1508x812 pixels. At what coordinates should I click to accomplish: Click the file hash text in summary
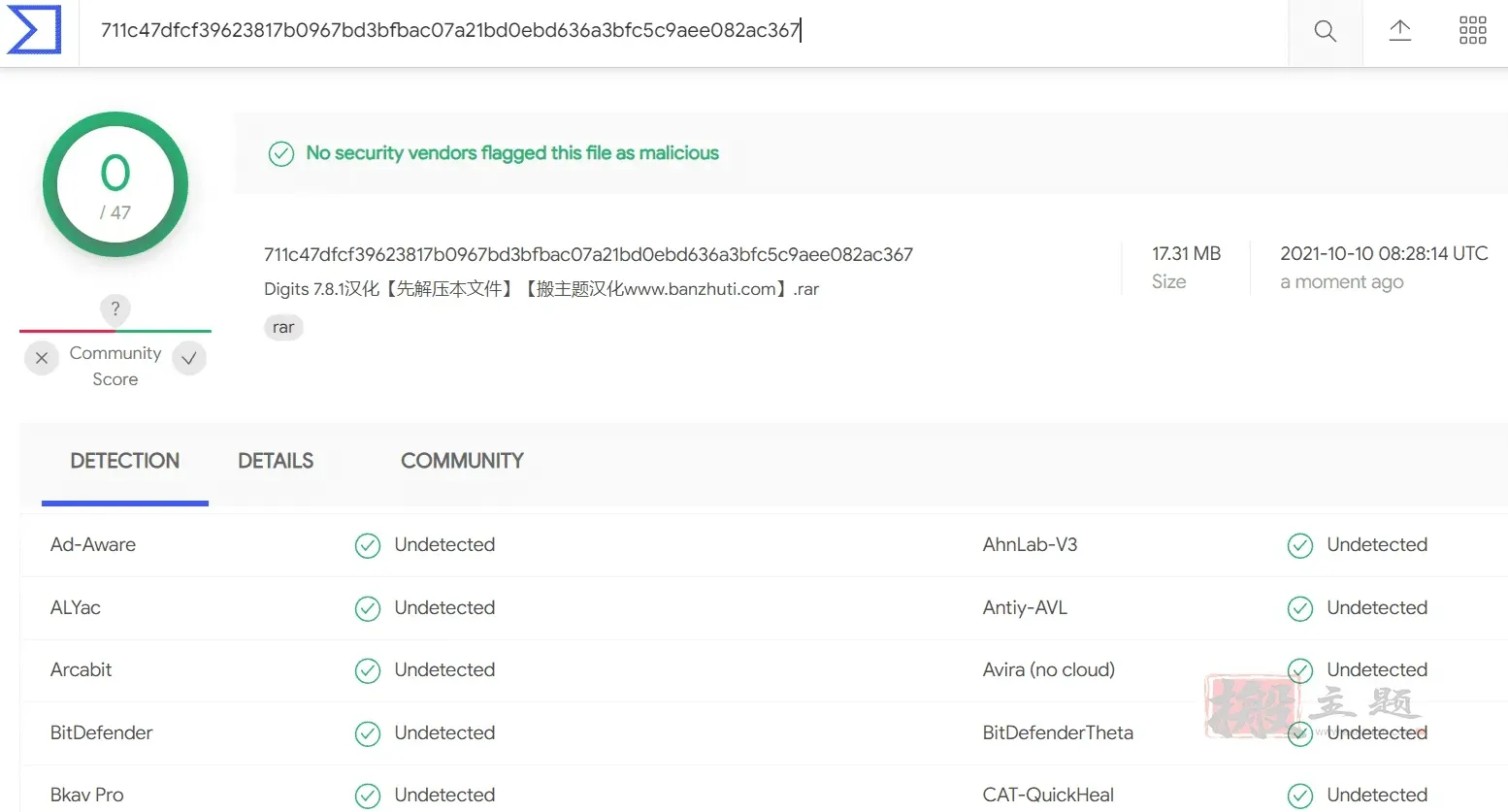tap(588, 254)
